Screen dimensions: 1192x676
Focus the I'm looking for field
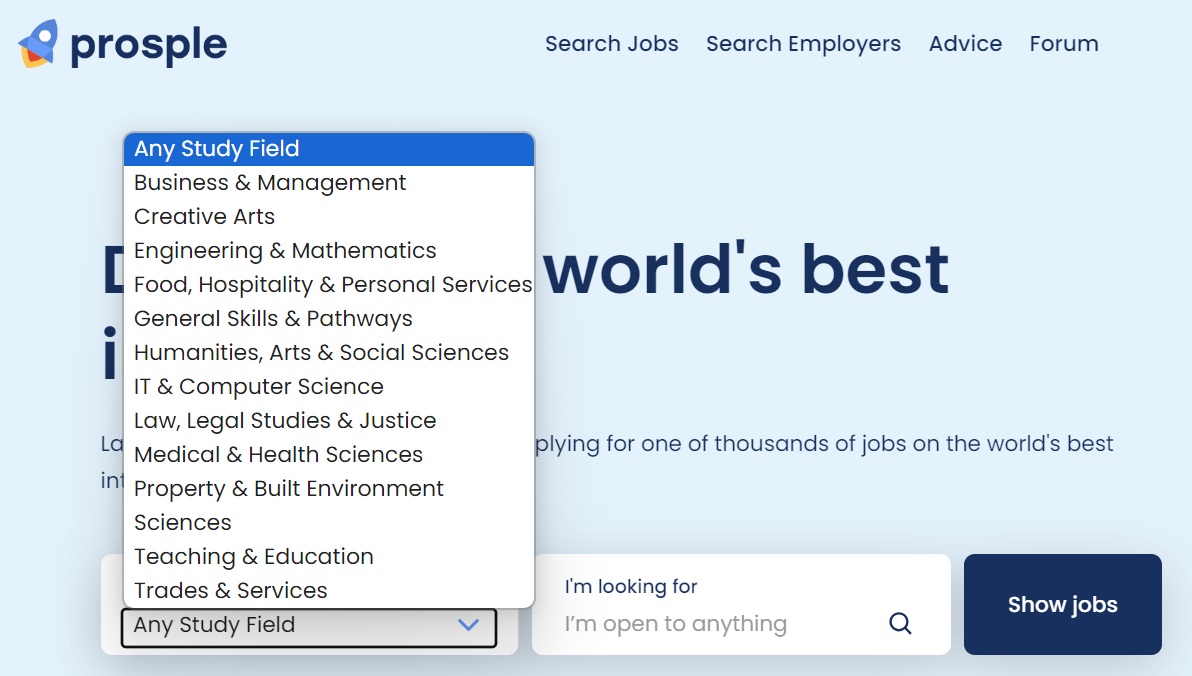point(722,624)
